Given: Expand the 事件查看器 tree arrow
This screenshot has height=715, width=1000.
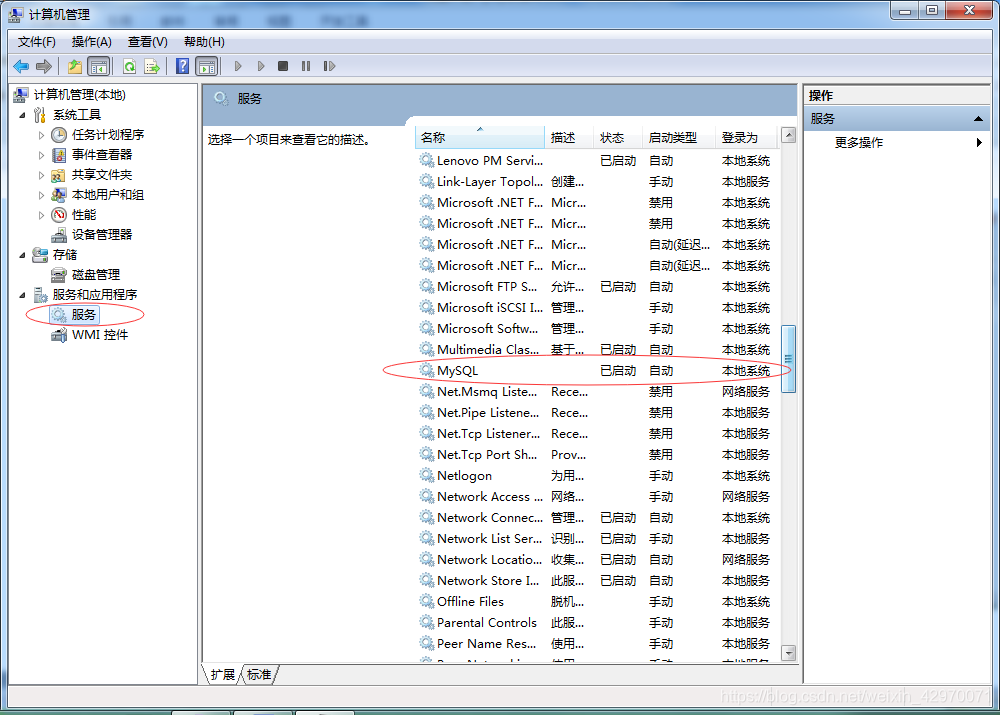Looking at the screenshot, I should click(41, 155).
